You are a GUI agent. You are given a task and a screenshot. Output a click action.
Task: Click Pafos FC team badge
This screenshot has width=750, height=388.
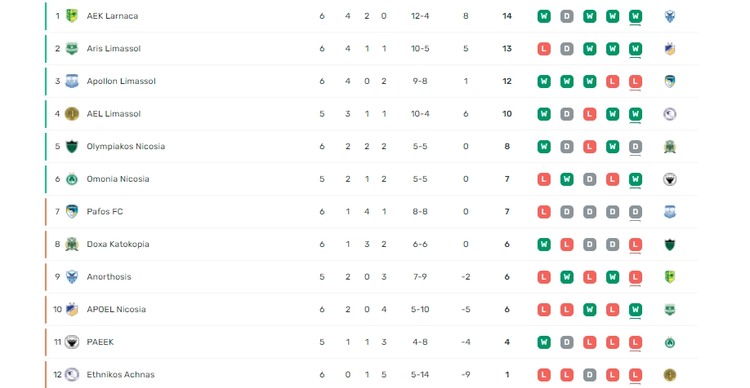tap(72, 211)
